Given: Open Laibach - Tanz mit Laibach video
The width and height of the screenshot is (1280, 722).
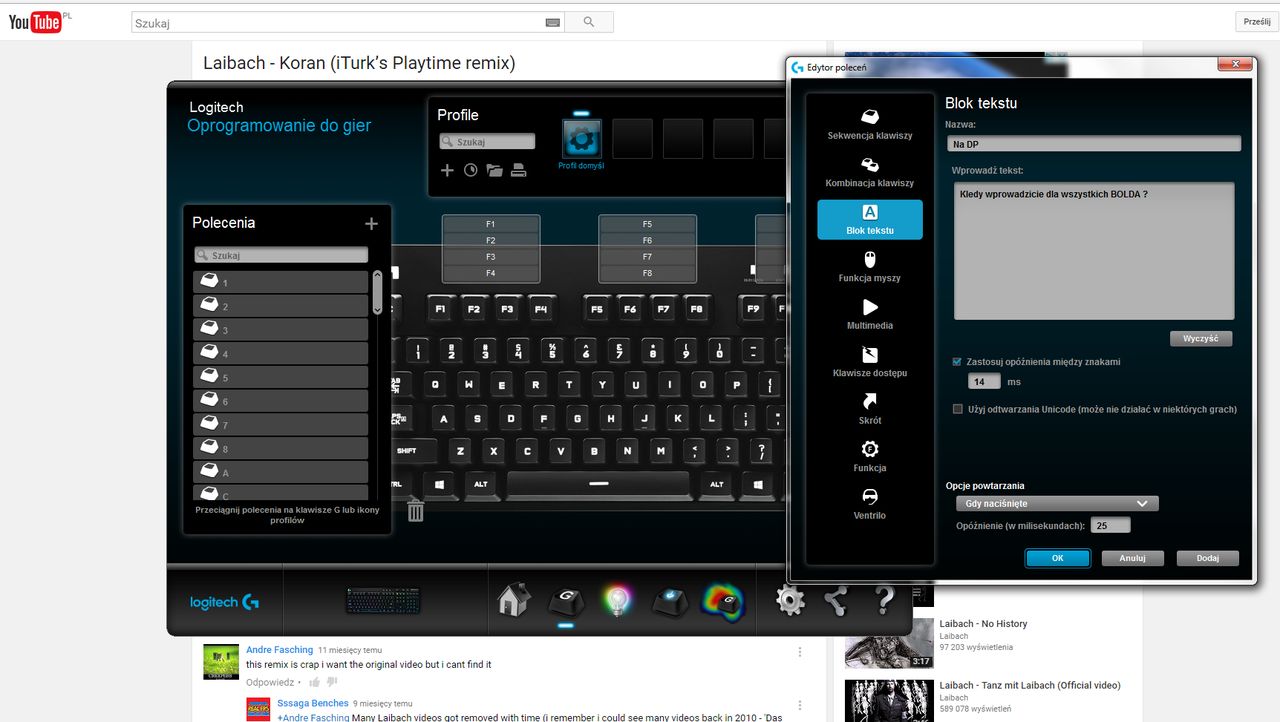Looking at the screenshot, I should pyautogui.click(x=1030, y=686).
